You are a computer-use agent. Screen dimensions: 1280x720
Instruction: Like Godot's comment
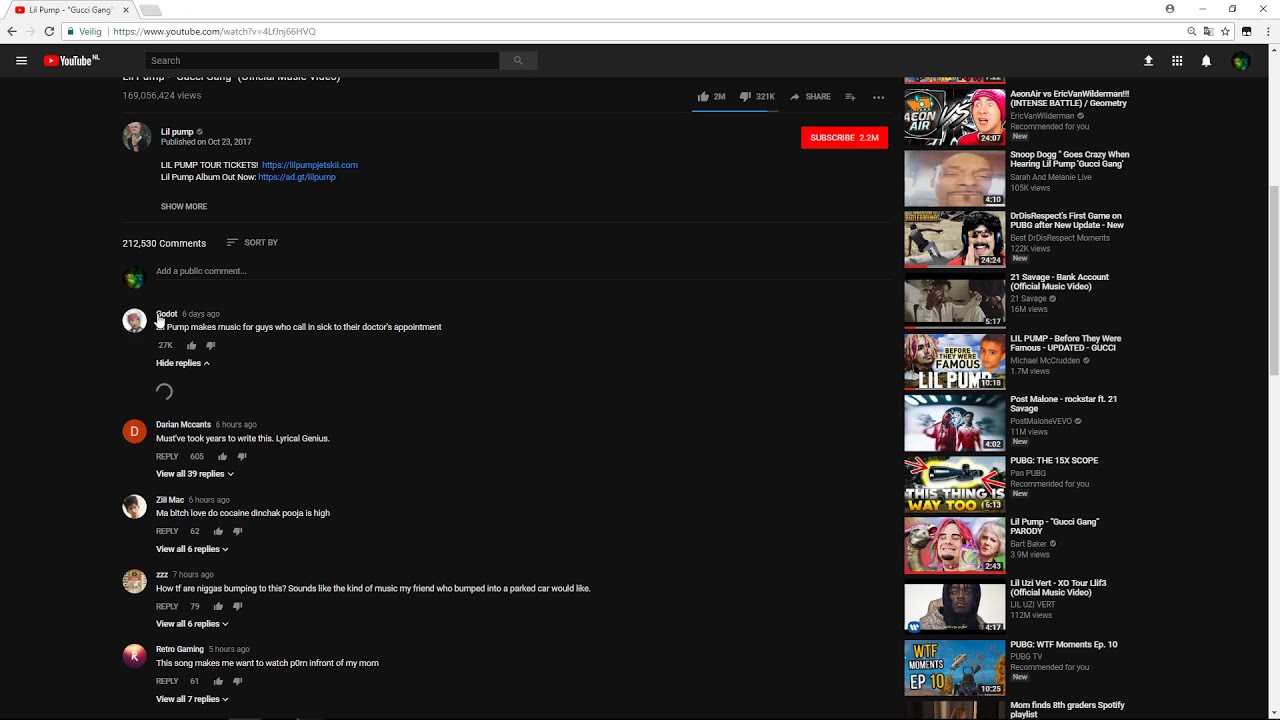point(191,345)
